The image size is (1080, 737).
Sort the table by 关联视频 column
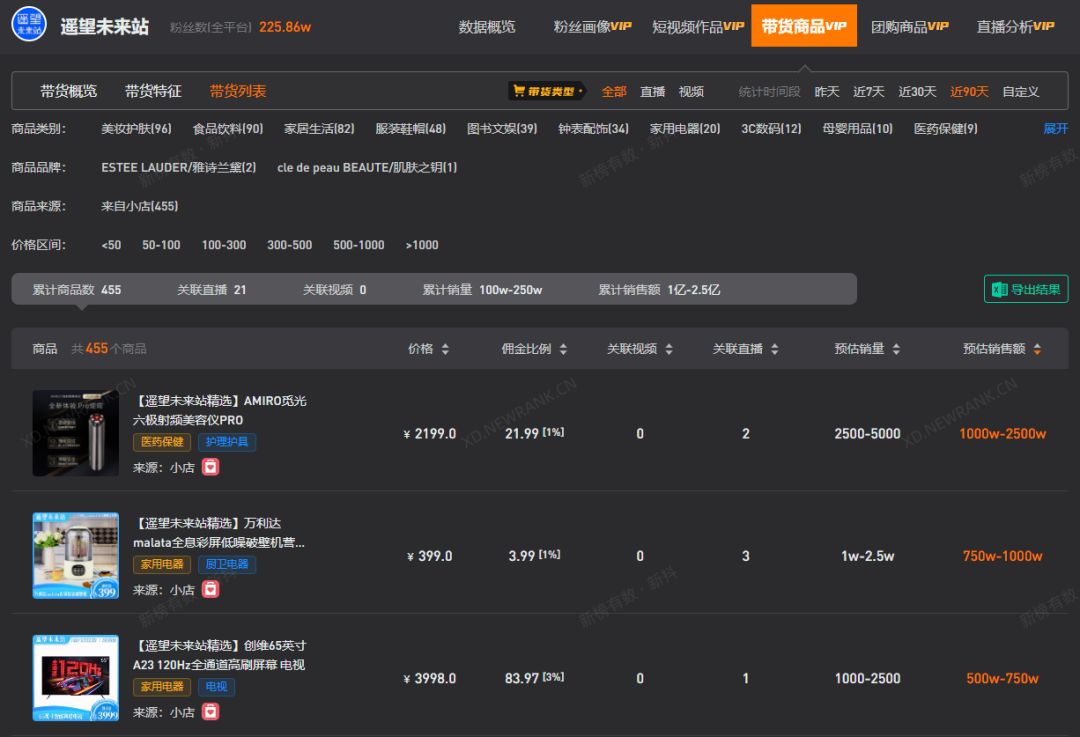669,349
